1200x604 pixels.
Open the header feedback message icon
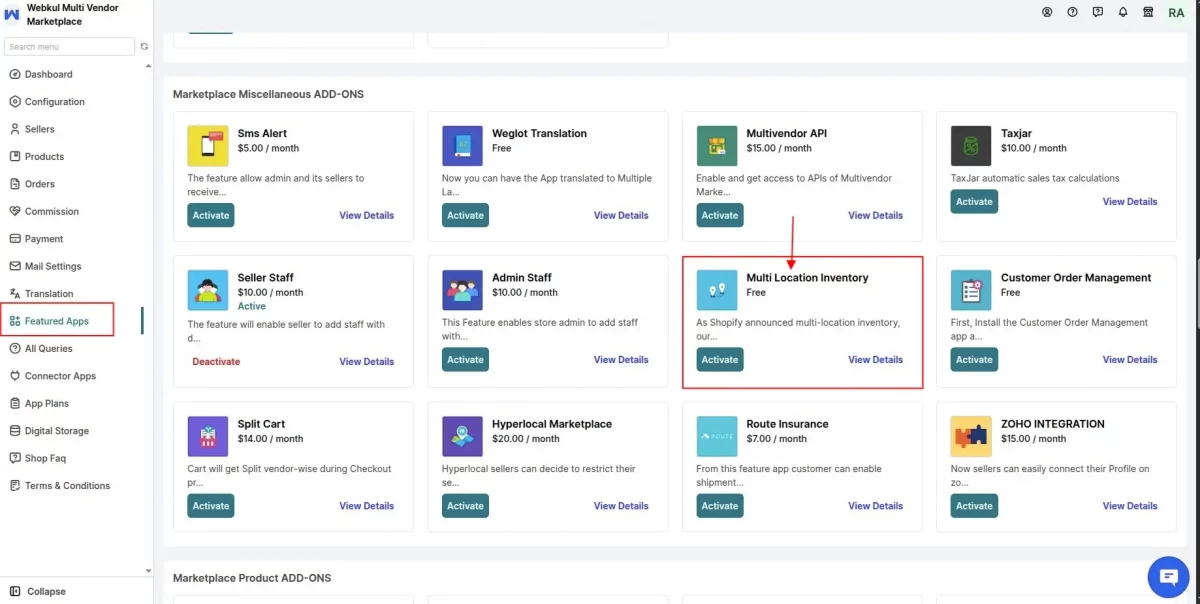[1098, 12]
